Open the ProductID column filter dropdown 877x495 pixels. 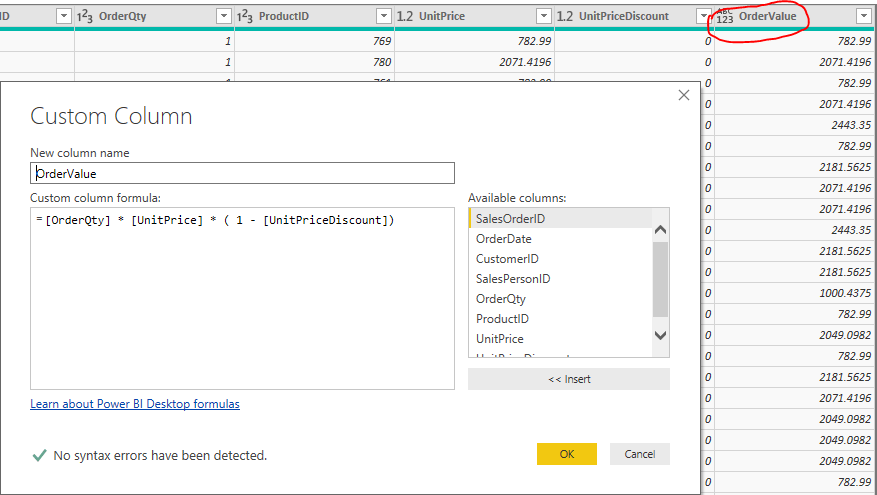[x=384, y=16]
